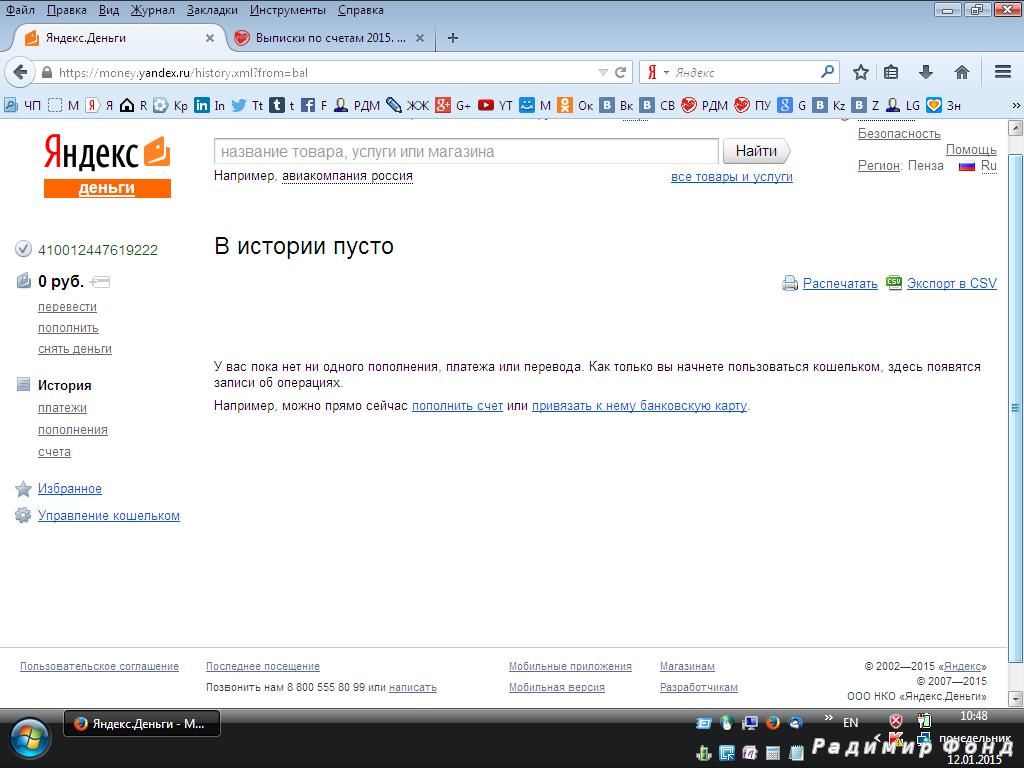
Task: Open the EN language indicator in the taskbar
Action: click(850, 722)
